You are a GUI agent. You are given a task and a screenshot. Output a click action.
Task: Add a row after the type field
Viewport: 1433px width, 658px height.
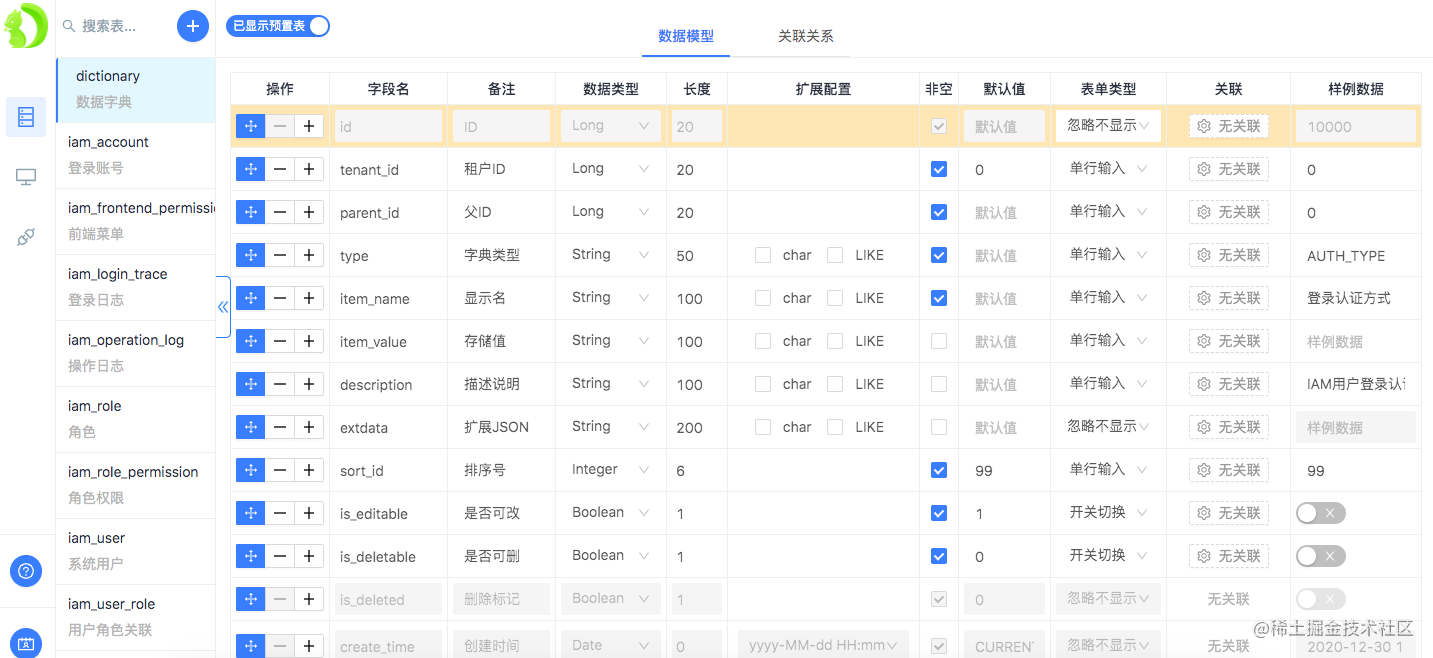(309, 255)
